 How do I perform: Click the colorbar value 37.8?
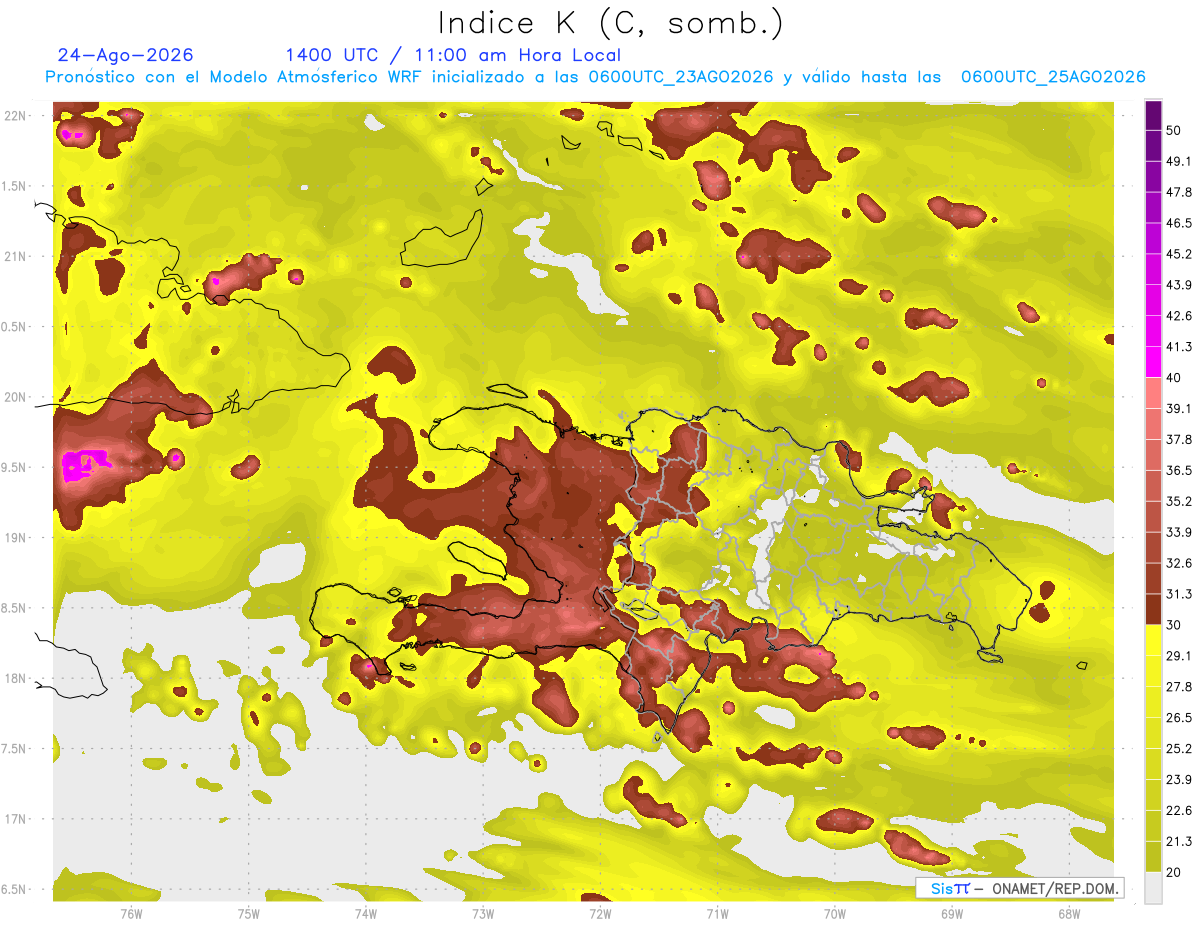click(1178, 439)
